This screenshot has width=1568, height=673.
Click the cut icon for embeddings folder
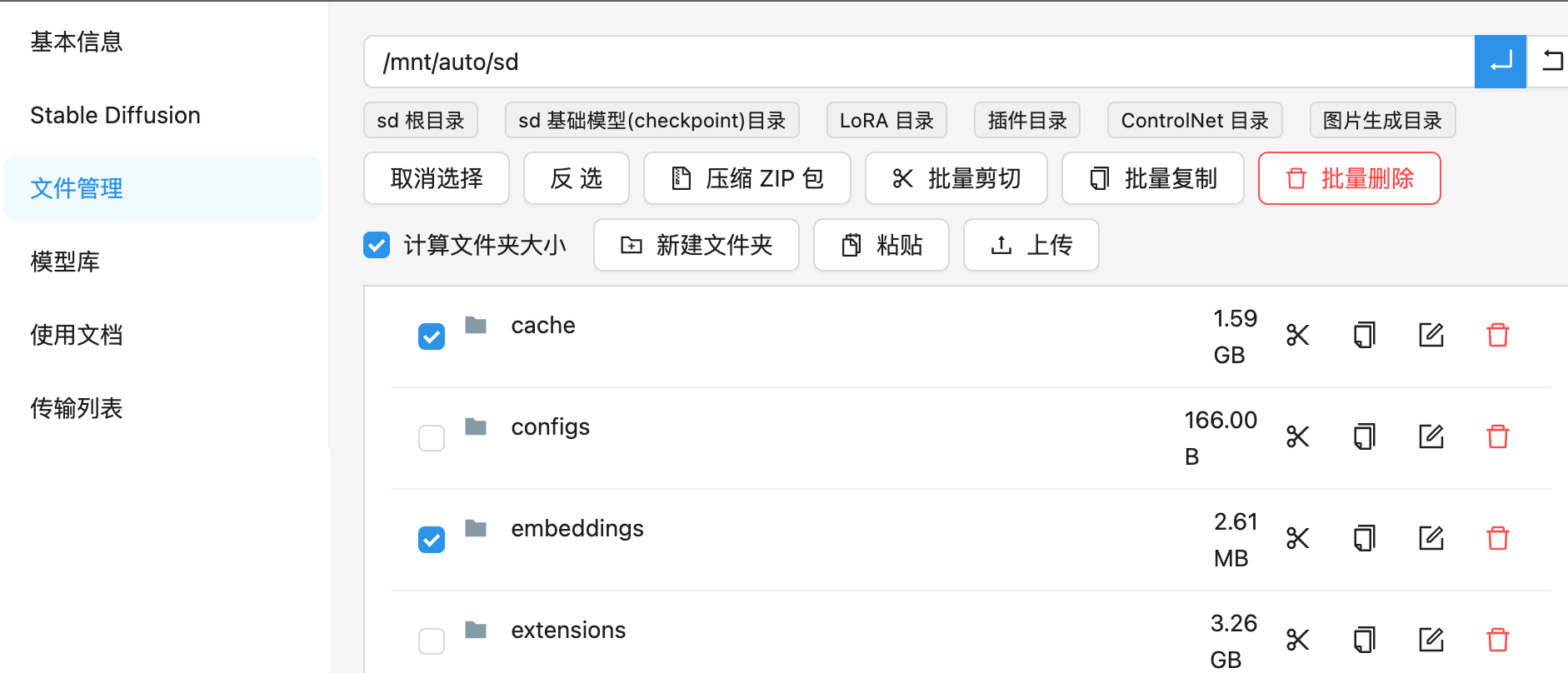(1297, 539)
